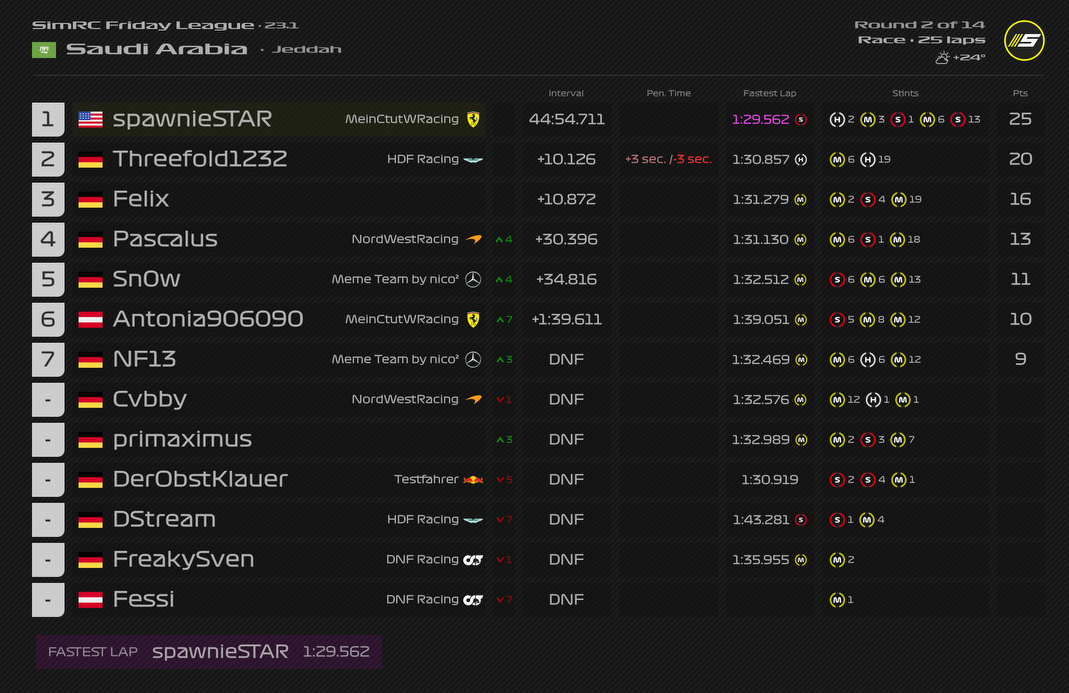The height and width of the screenshot is (693, 1069).
Task: Click the red positions-lost arrow for DerObstKlauer
Action: (x=499, y=480)
